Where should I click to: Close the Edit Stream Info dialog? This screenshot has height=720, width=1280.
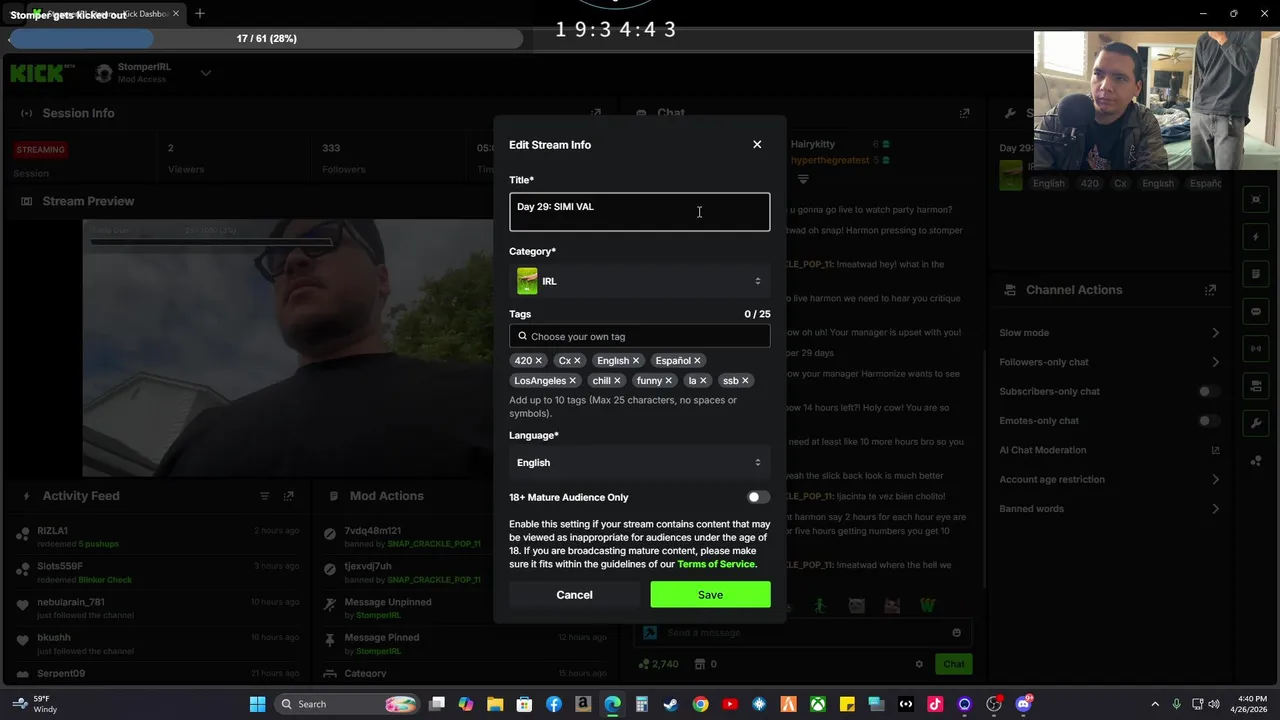point(757,144)
